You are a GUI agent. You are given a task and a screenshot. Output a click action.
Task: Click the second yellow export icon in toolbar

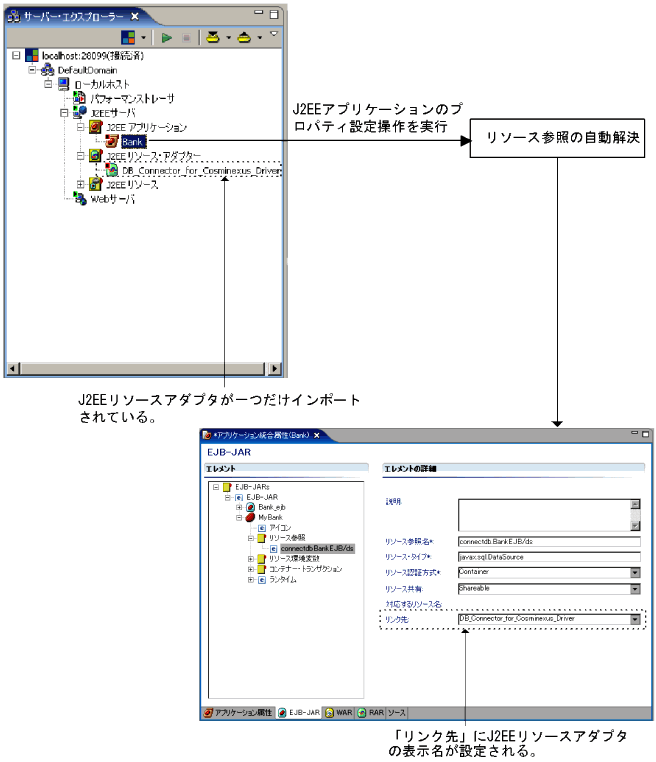point(244,37)
